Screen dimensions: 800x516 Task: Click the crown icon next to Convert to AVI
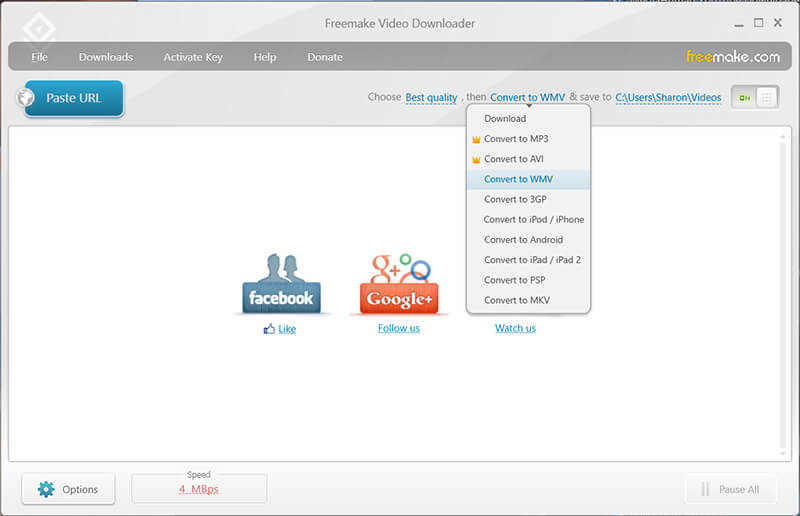pyautogui.click(x=476, y=160)
